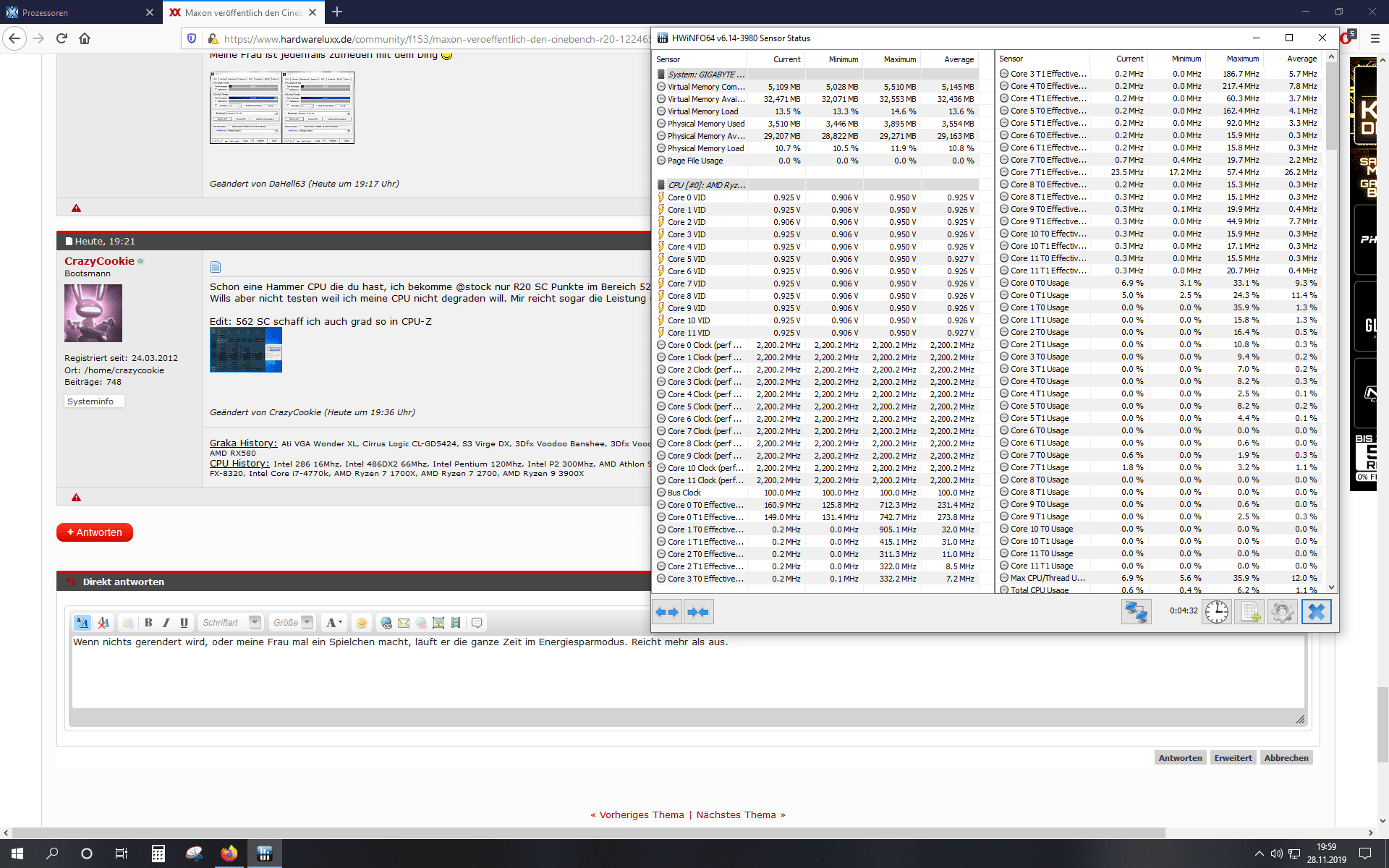The width and height of the screenshot is (1389, 868).
Task: Open HWiNFO remote network monitoring icon
Action: pos(1136,612)
